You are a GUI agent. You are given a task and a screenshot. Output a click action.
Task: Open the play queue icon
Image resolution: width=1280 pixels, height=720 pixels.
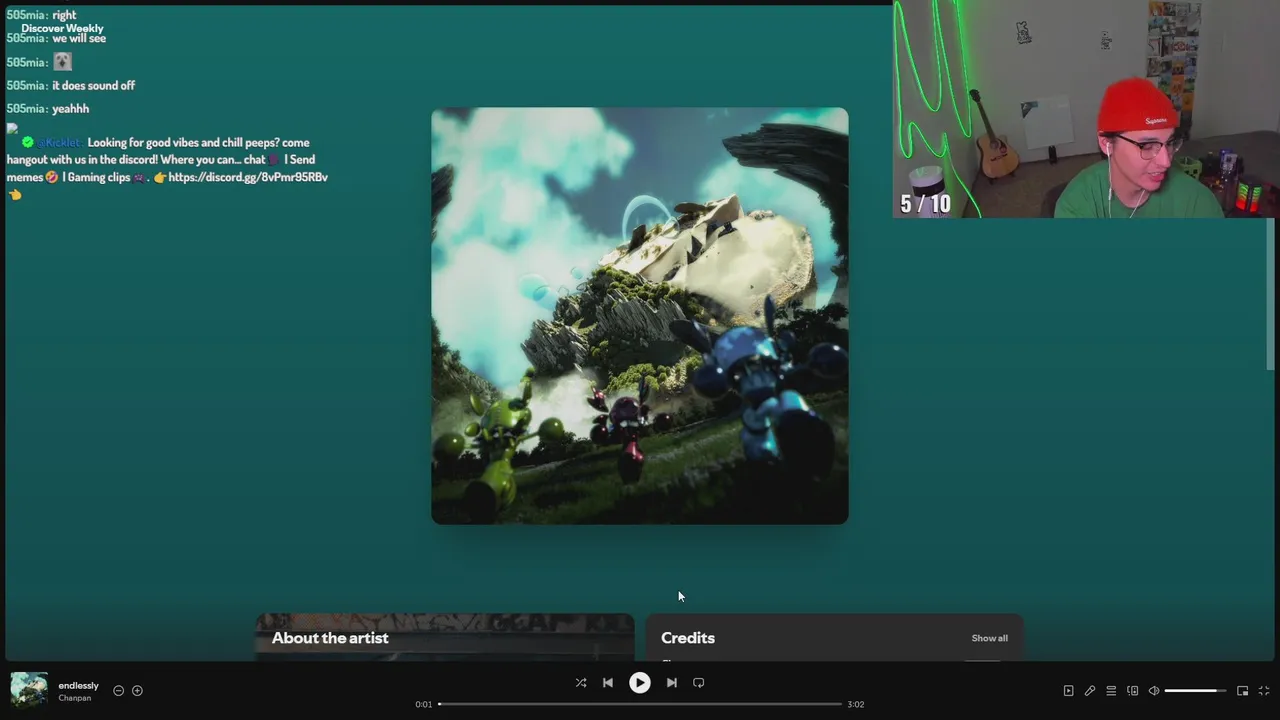pyautogui.click(x=1111, y=691)
